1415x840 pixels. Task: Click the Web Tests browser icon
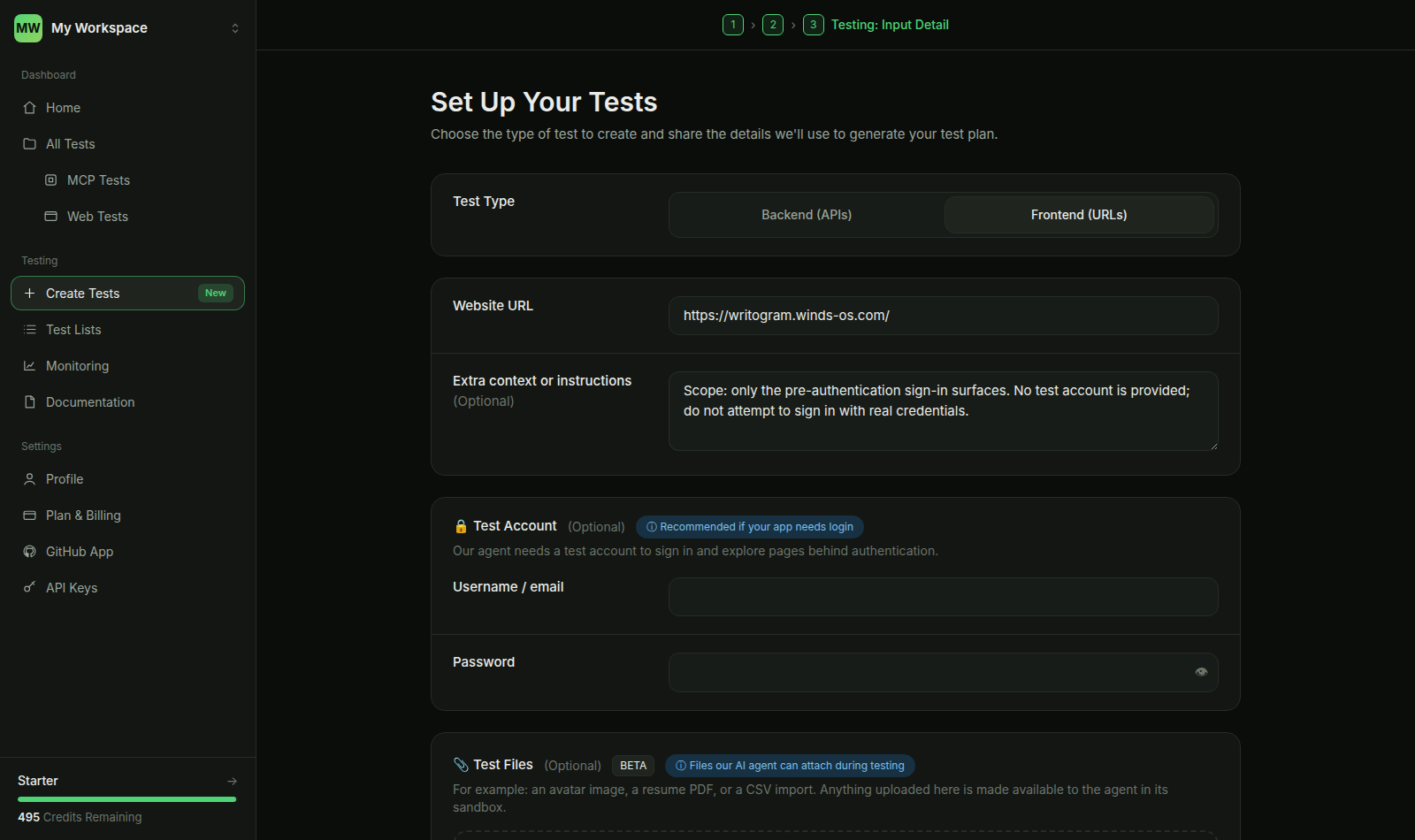[x=50, y=217]
